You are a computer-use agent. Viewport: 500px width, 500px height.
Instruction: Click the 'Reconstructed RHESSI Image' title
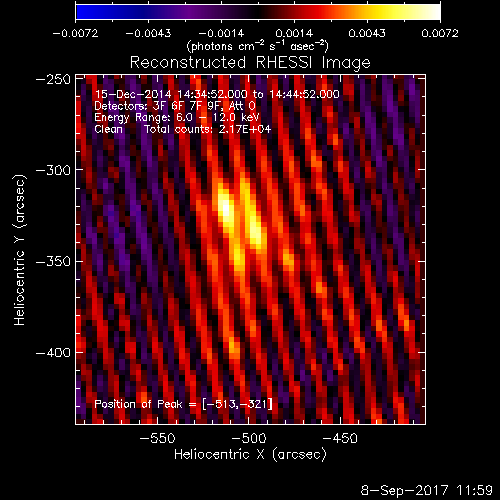(x=250, y=63)
